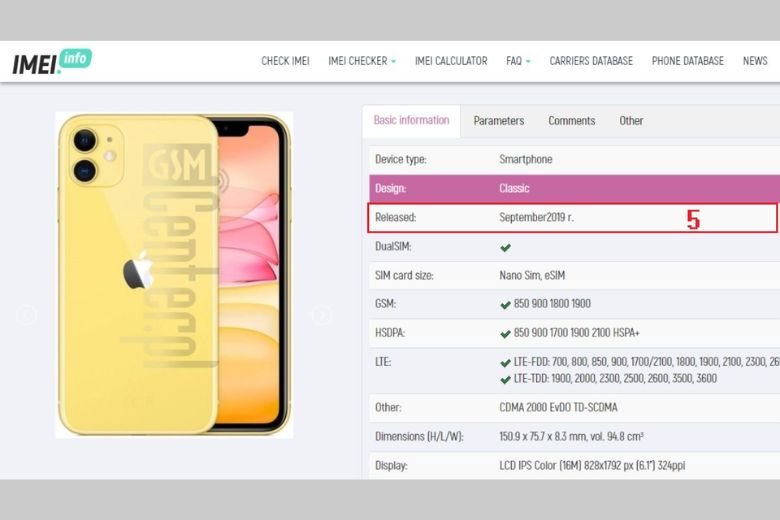Switch to the Parameters tab

[498, 121]
